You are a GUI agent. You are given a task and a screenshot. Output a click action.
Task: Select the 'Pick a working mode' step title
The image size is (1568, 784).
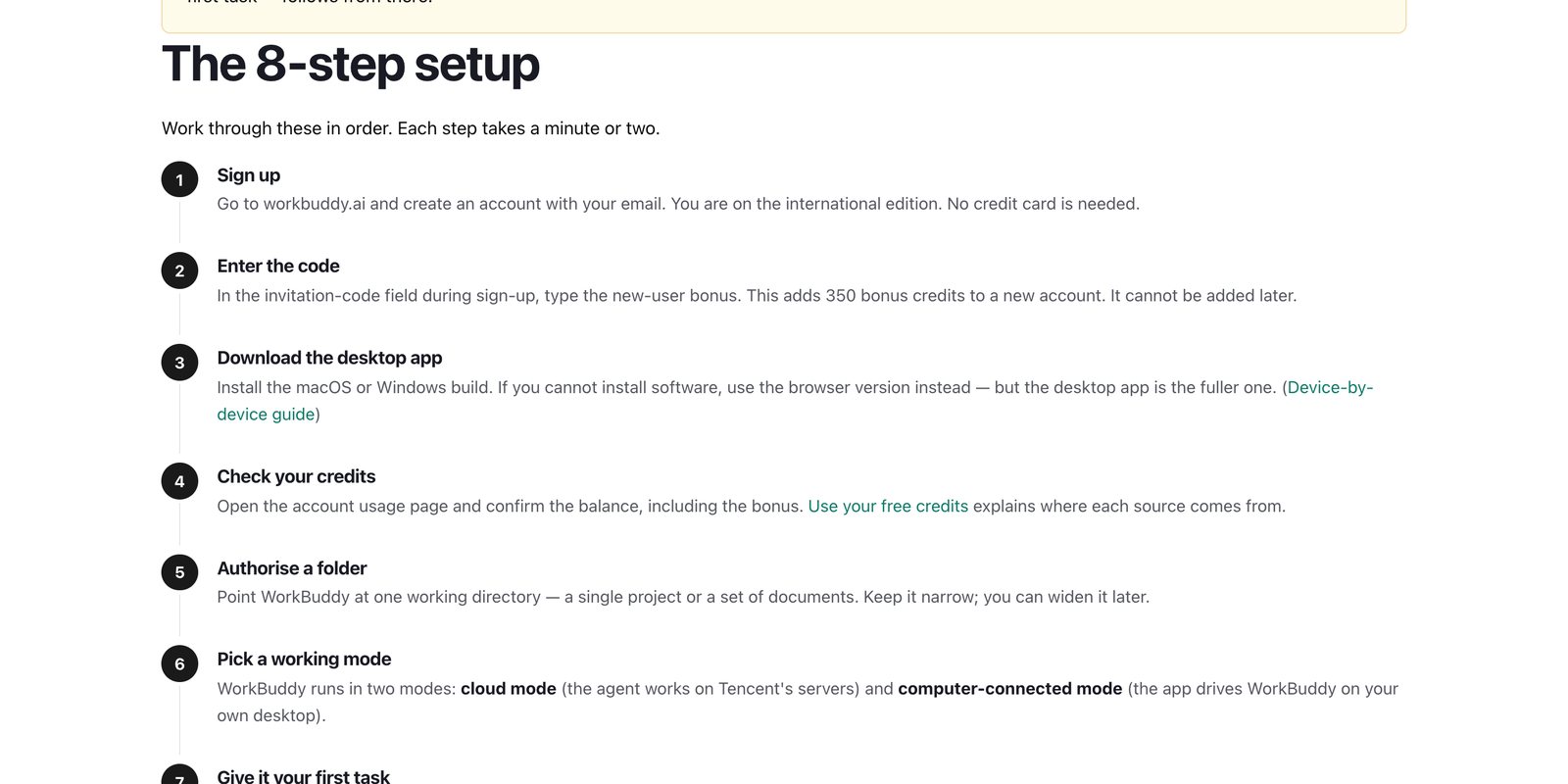(304, 660)
